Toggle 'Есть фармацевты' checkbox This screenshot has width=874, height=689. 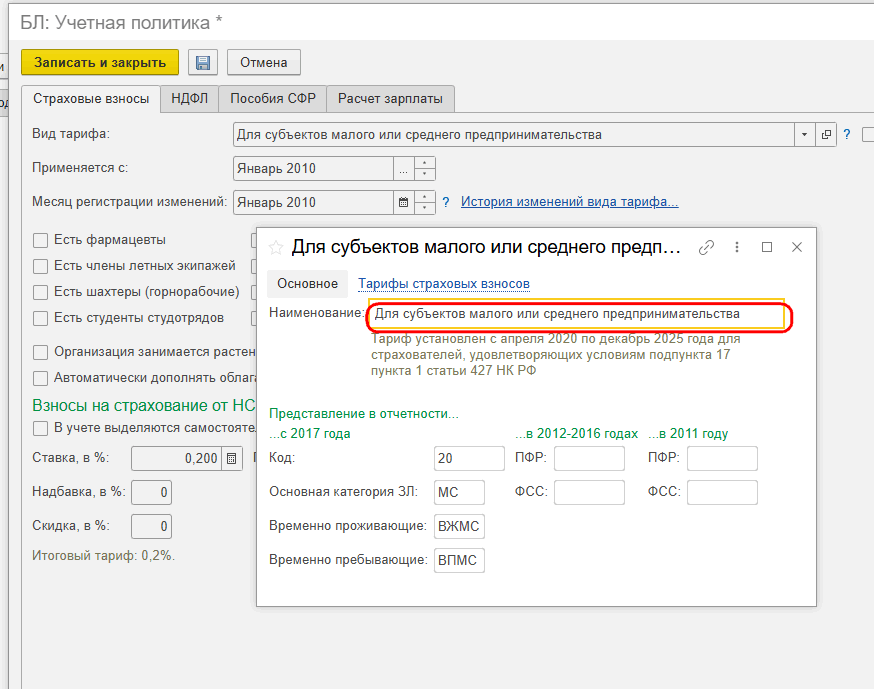[40, 240]
